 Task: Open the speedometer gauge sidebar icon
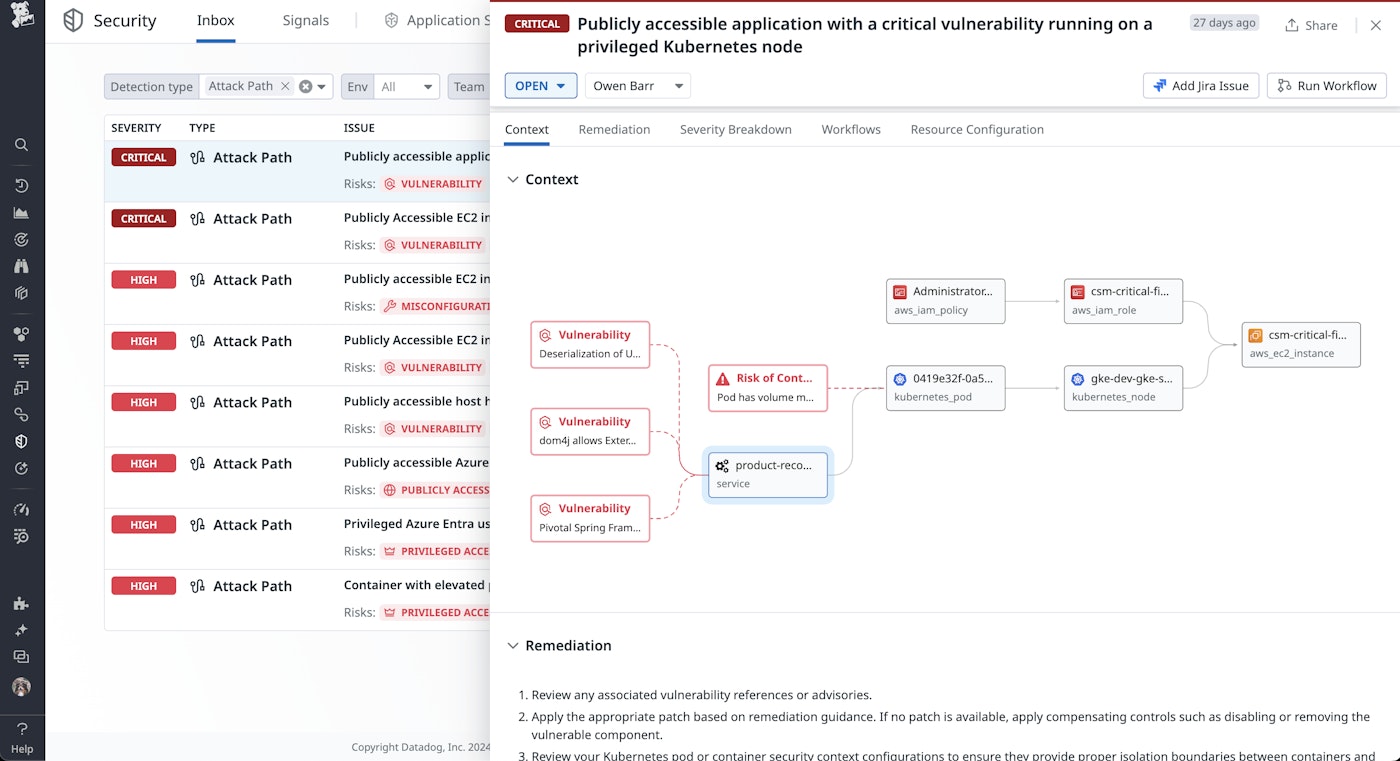[21, 509]
